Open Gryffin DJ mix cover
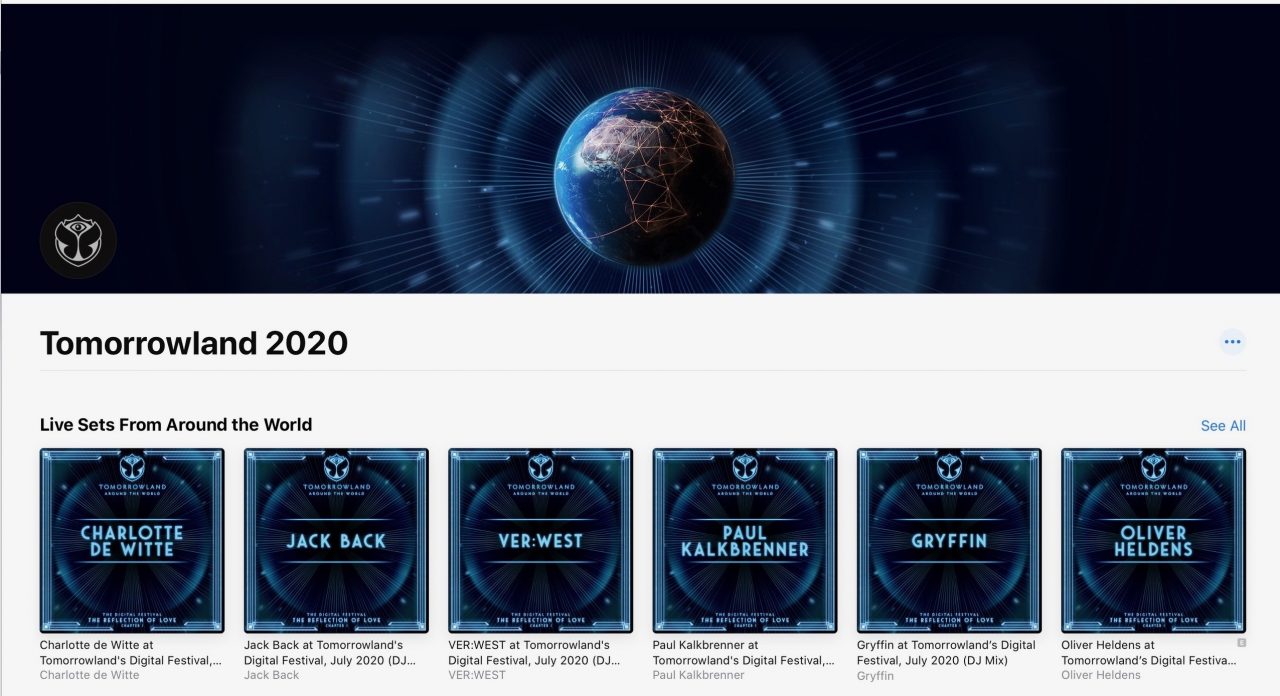Screen dimensions: 1280x696 click(949, 540)
